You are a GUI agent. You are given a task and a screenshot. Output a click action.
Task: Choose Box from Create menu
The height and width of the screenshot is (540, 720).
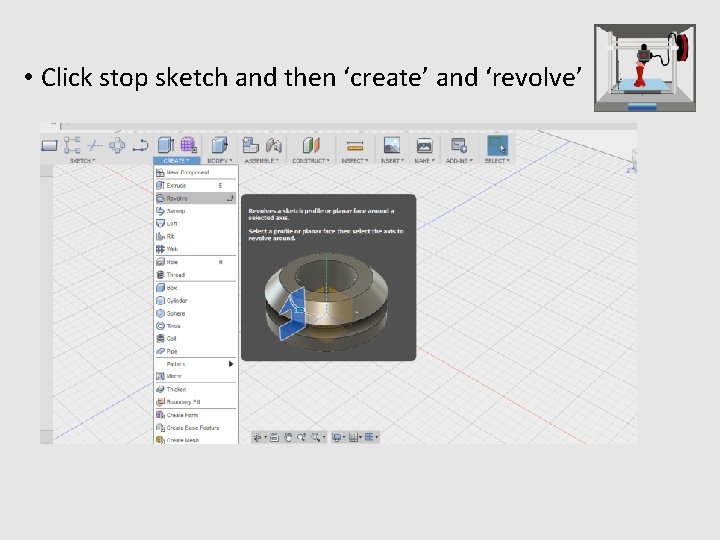(x=196, y=287)
